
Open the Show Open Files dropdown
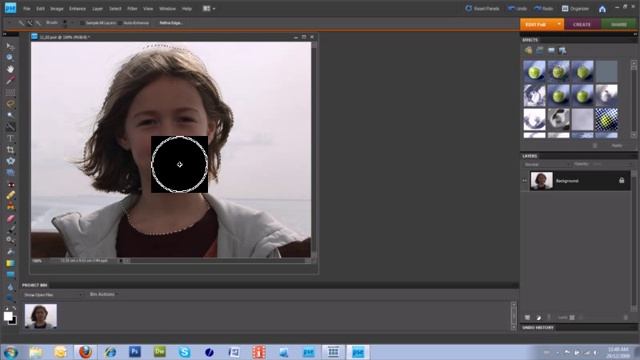pyautogui.click(x=52, y=294)
